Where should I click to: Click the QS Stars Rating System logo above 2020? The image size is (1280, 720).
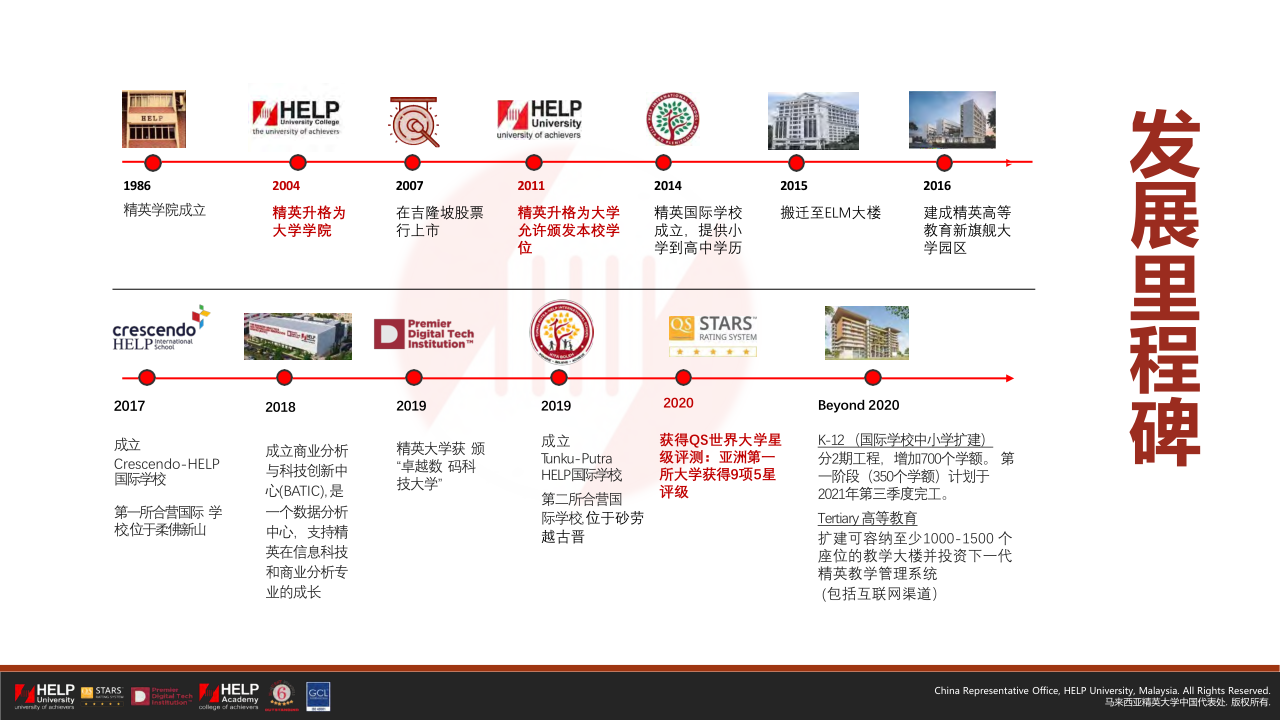click(x=713, y=336)
